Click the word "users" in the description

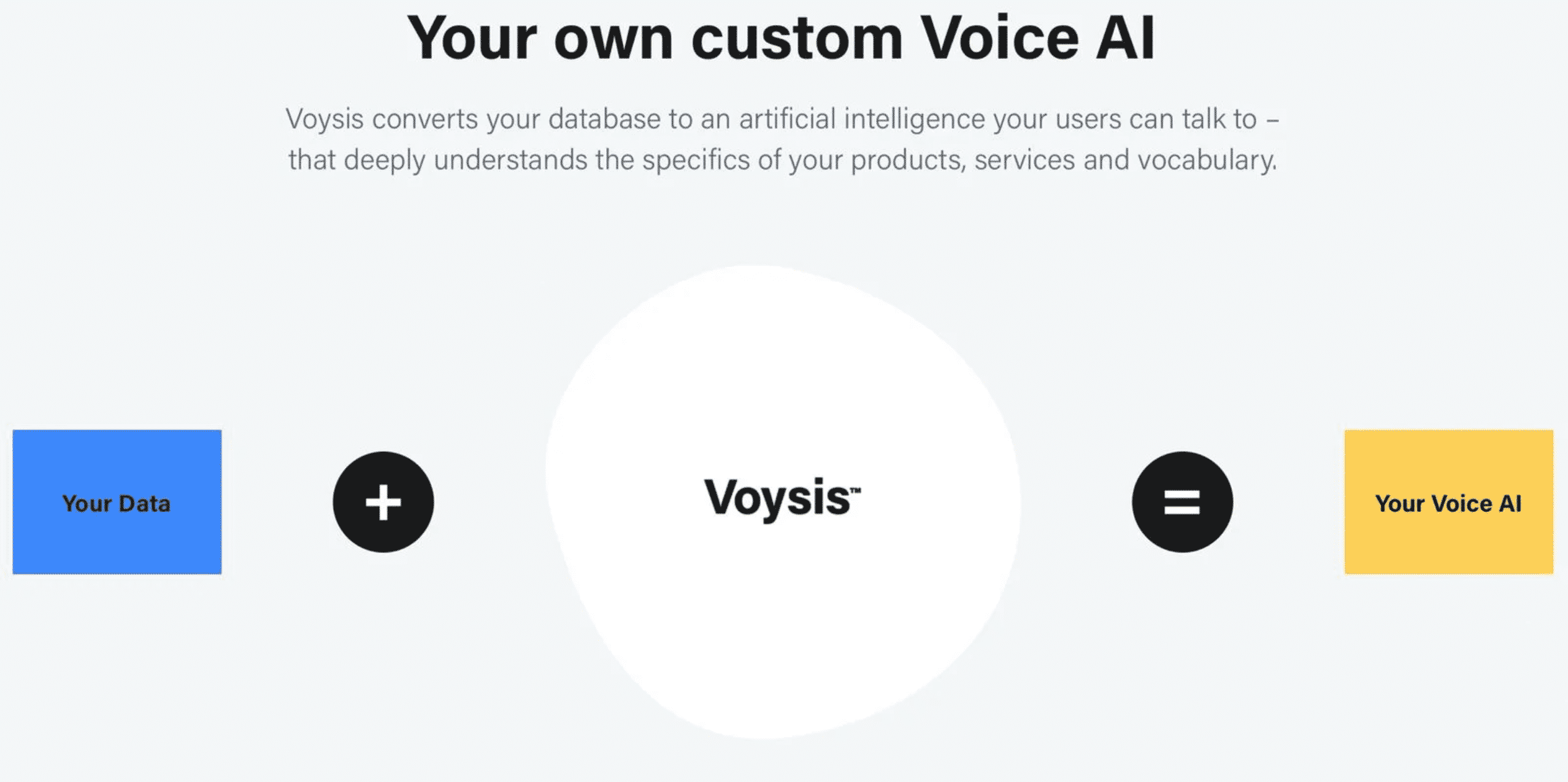pos(1088,119)
